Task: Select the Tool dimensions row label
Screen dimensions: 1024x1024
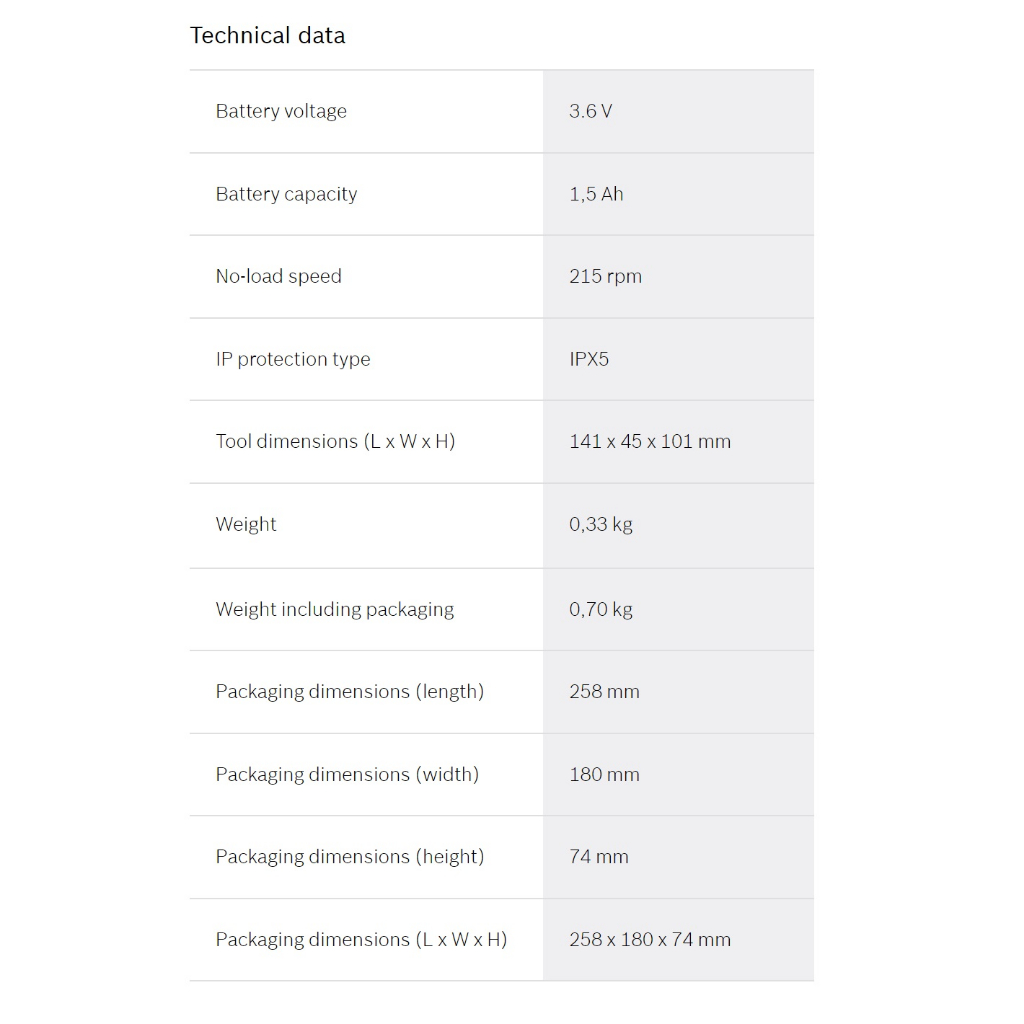Action: pyautogui.click(x=335, y=441)
